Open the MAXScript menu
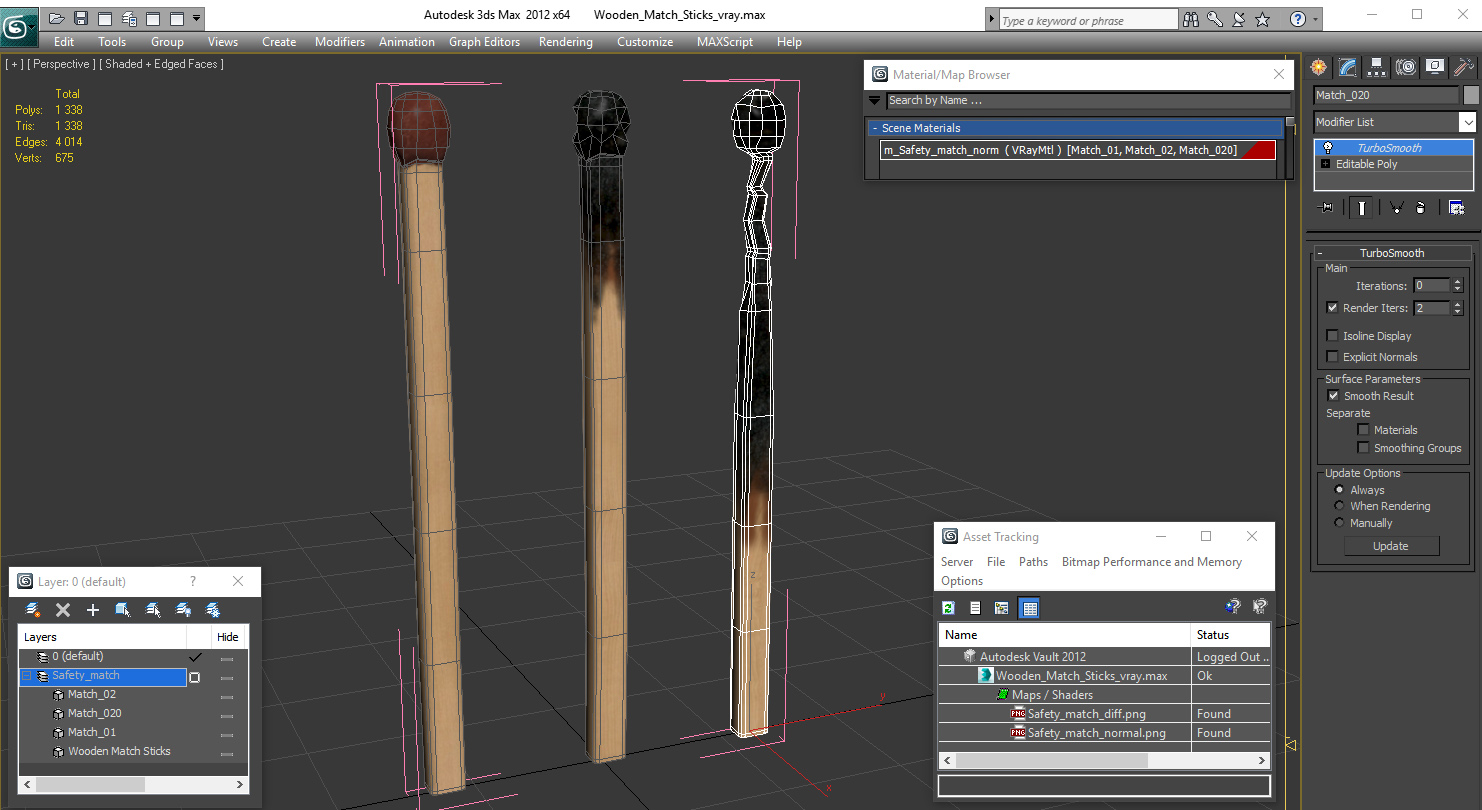This screenshot has height=810, width=1482. click(x=725, y=42)
